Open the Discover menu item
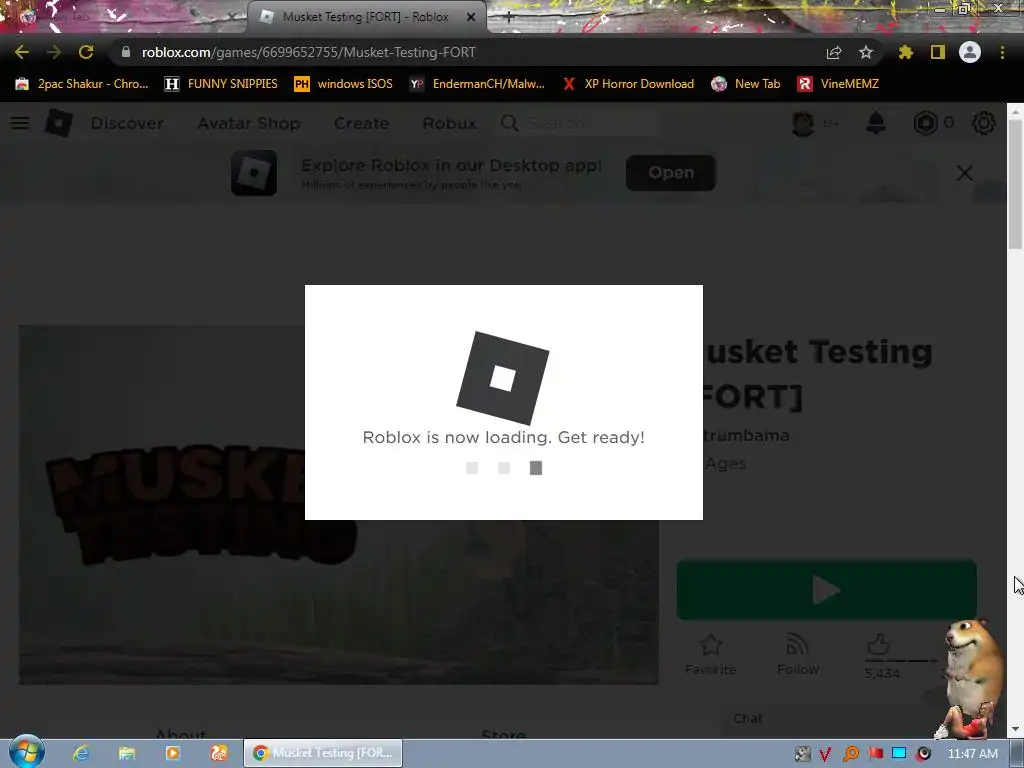 click(x=127, y=123)
